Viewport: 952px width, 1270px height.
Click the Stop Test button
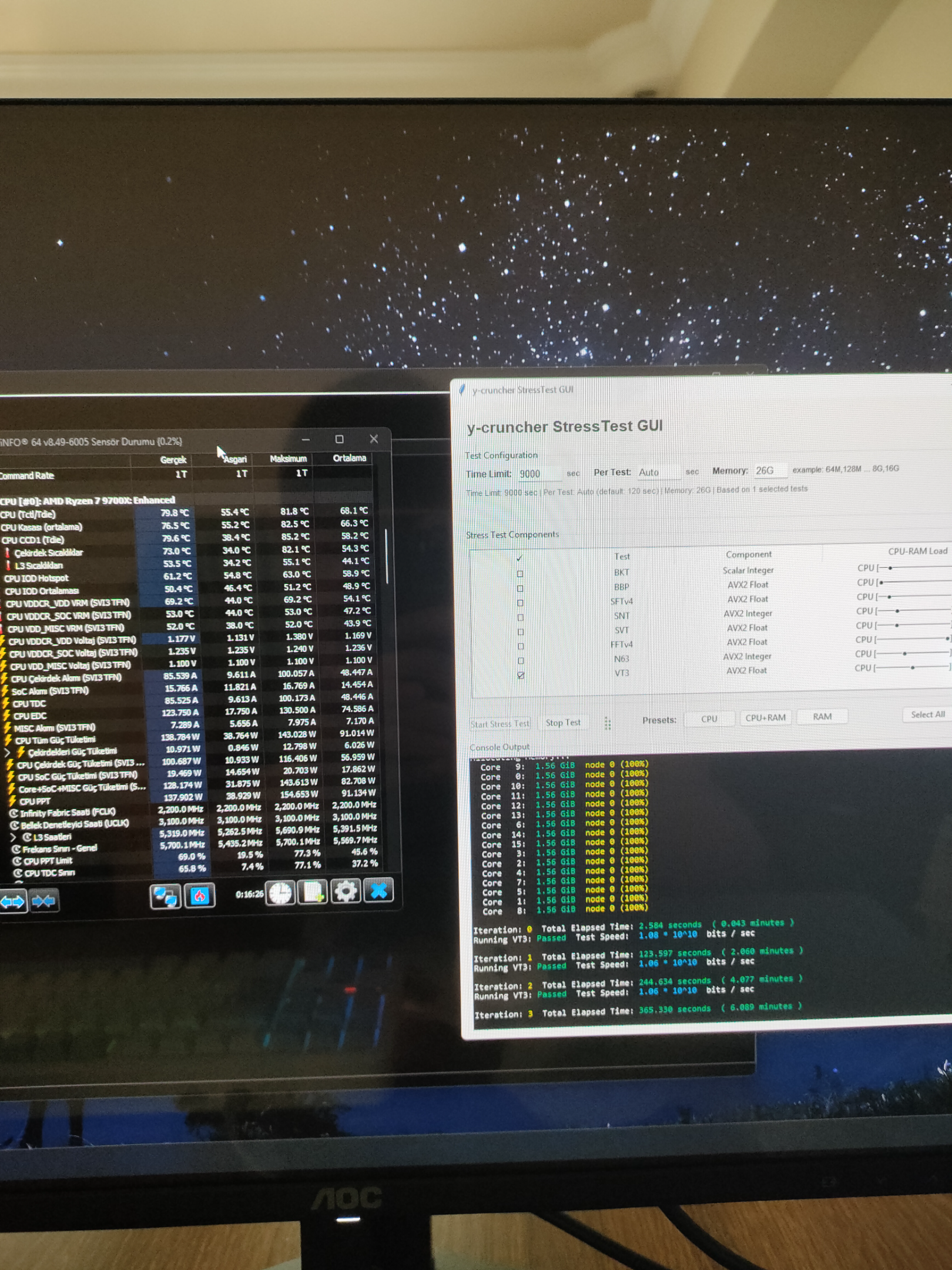[x=563, y=723]
